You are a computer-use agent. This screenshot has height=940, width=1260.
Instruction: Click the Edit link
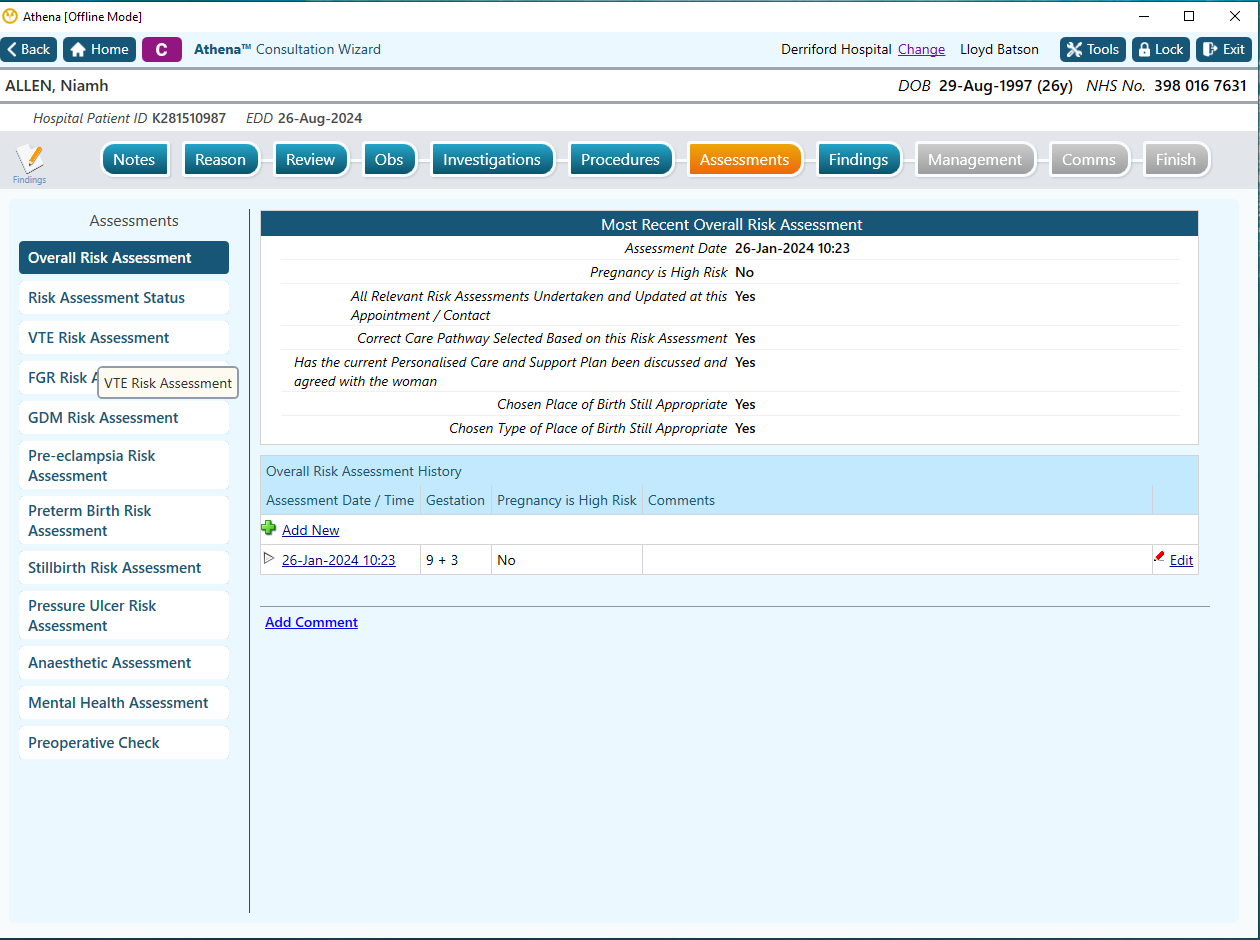click(1181, 560)
